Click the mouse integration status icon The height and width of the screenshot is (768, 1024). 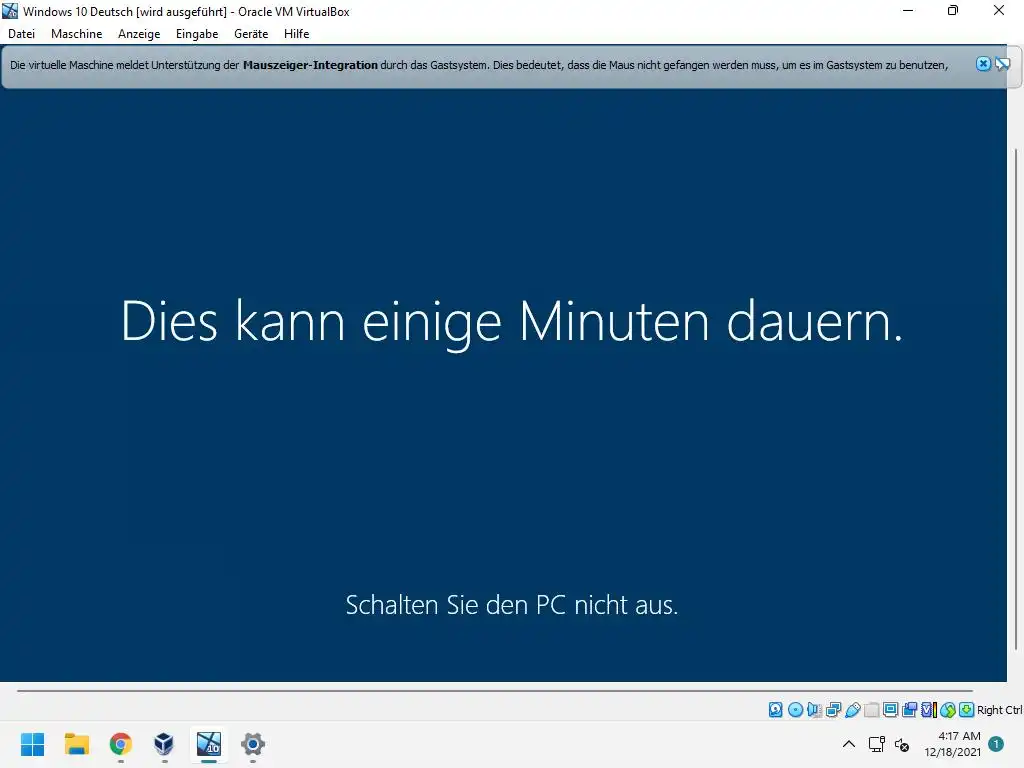(948, 710)
